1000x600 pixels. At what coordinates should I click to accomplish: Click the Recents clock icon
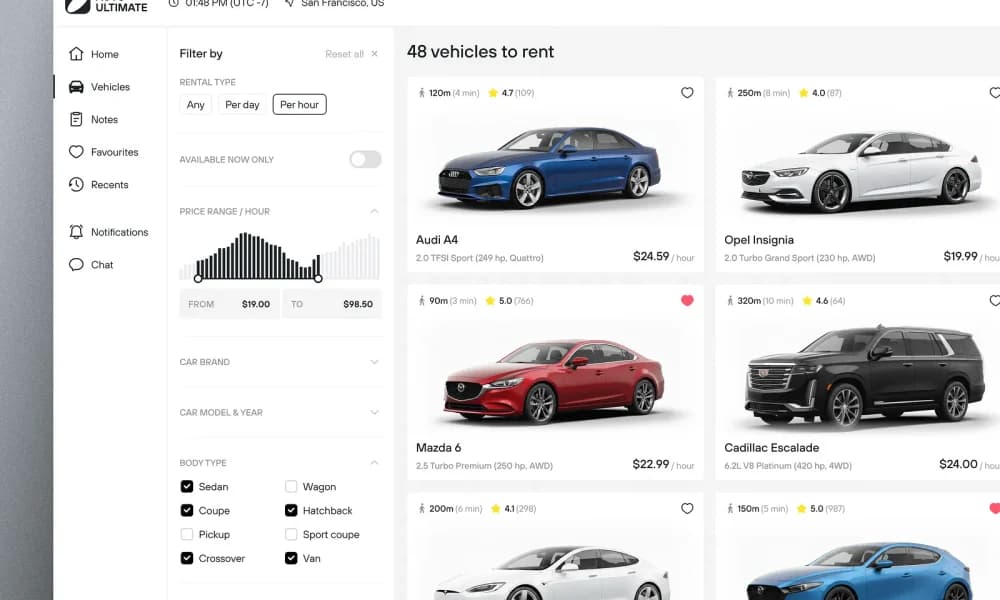pos(76,184)
